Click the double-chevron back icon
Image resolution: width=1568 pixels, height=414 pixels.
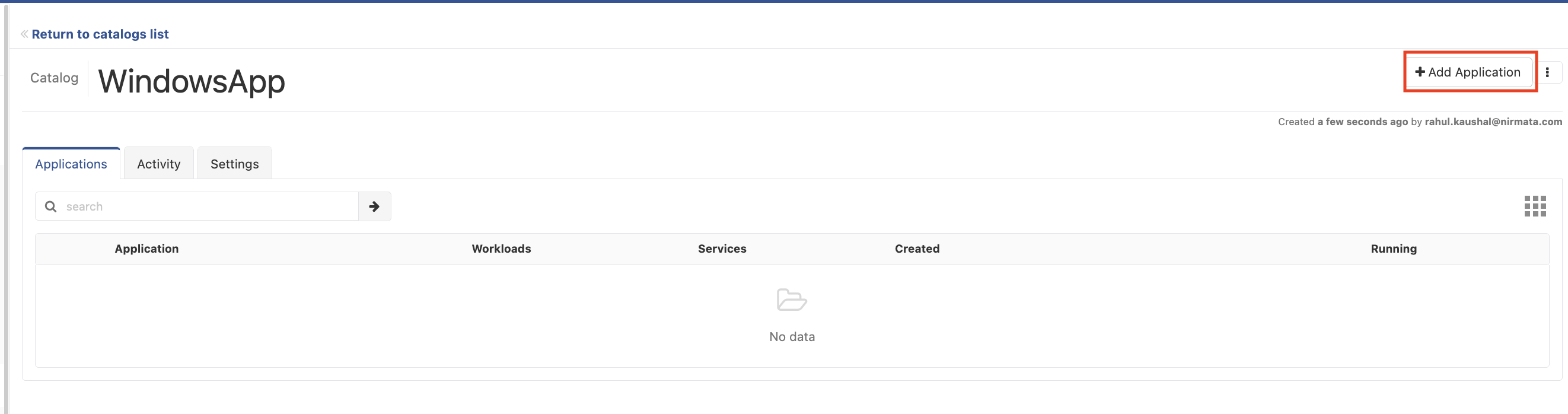point(24,34)
